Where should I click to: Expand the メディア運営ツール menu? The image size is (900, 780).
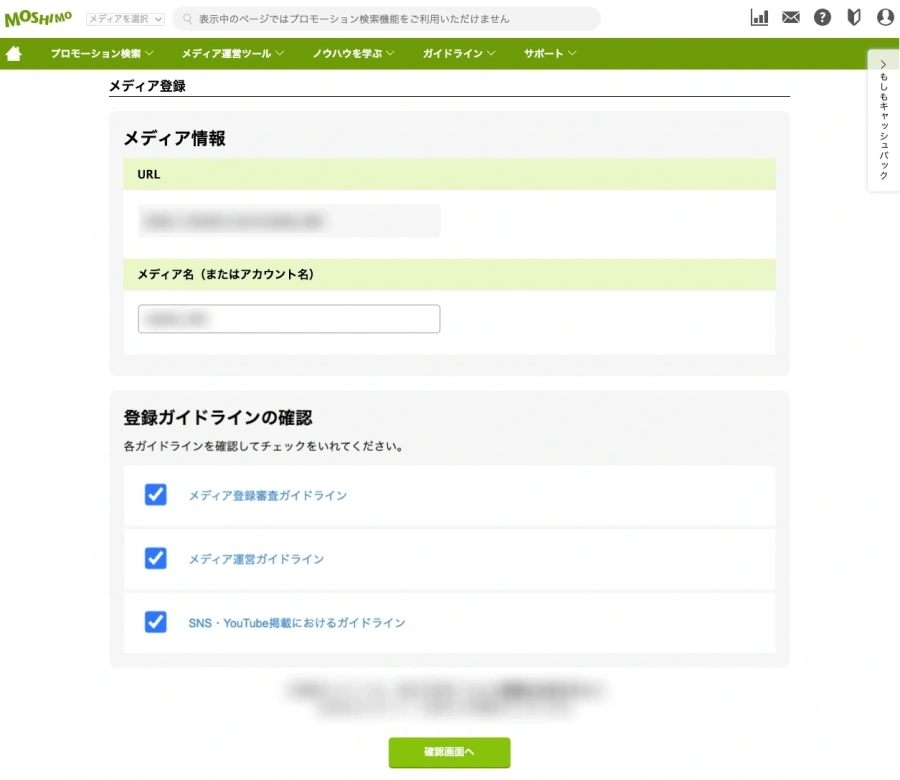click(x=232, y=53)
